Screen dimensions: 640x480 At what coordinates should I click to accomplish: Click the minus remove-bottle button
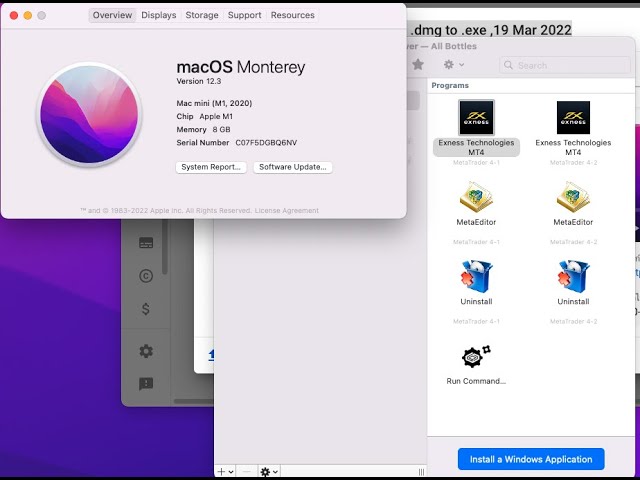247,472
